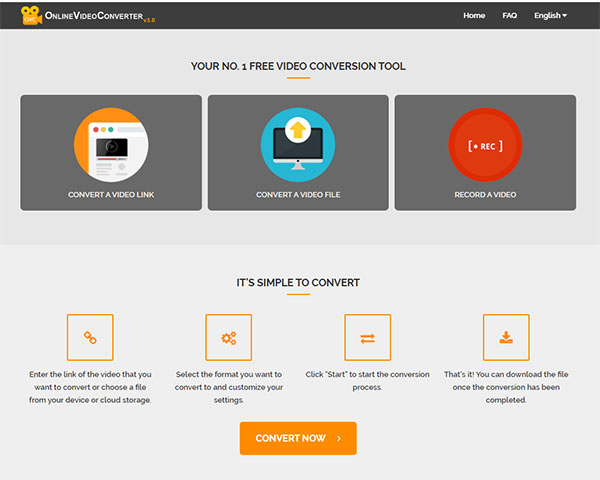Click the OVC camera logo icon
Image resolution: width=600 pixels, height=480 pixels.
(x=31, y=15)
